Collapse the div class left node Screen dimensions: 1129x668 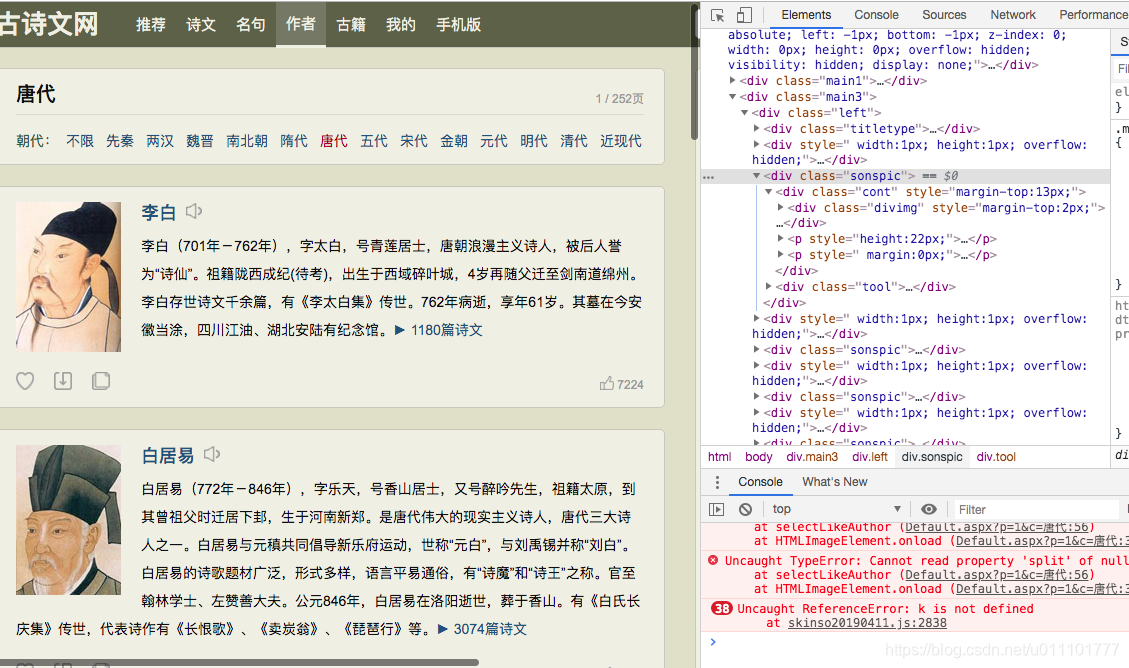(745, 112)
